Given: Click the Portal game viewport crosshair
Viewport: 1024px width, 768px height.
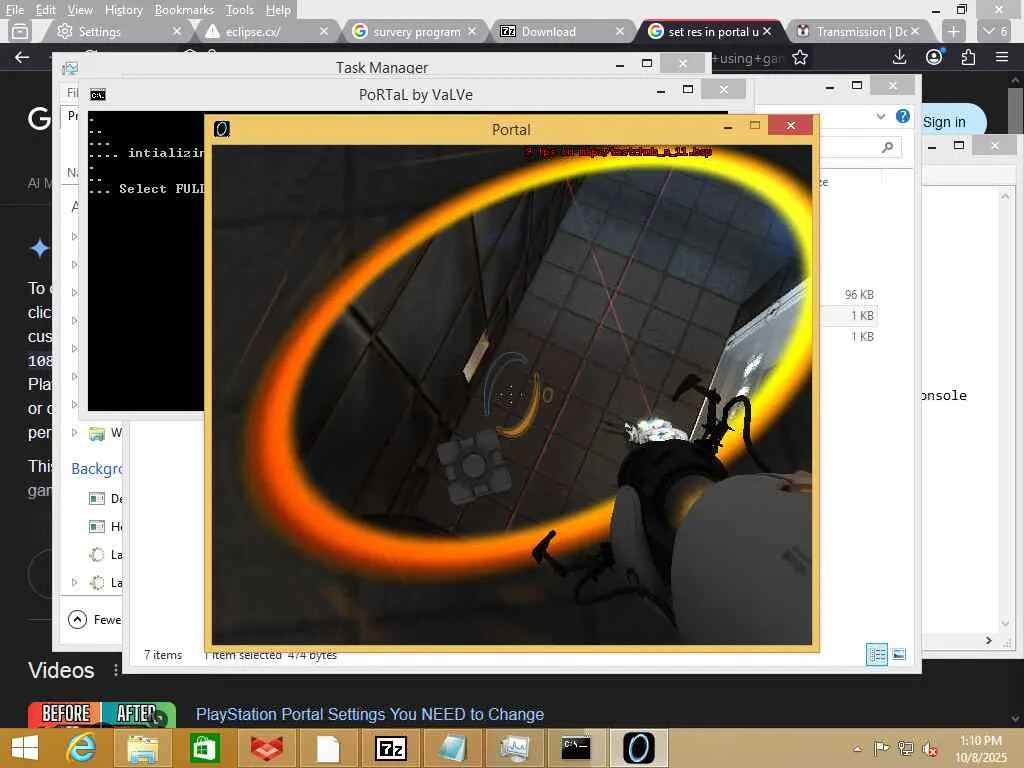Looking at the screenshot, I should click(x=511, y=394).
